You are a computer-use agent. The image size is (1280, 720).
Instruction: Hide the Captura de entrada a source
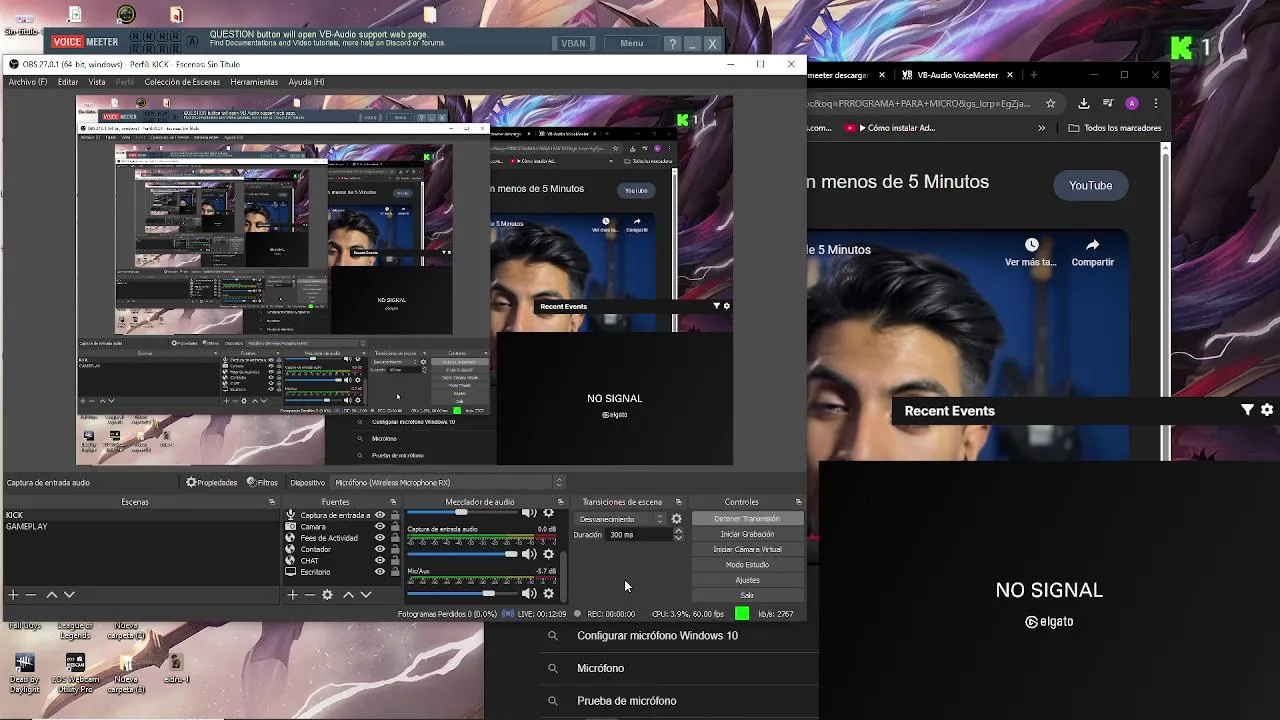(380, 516)
